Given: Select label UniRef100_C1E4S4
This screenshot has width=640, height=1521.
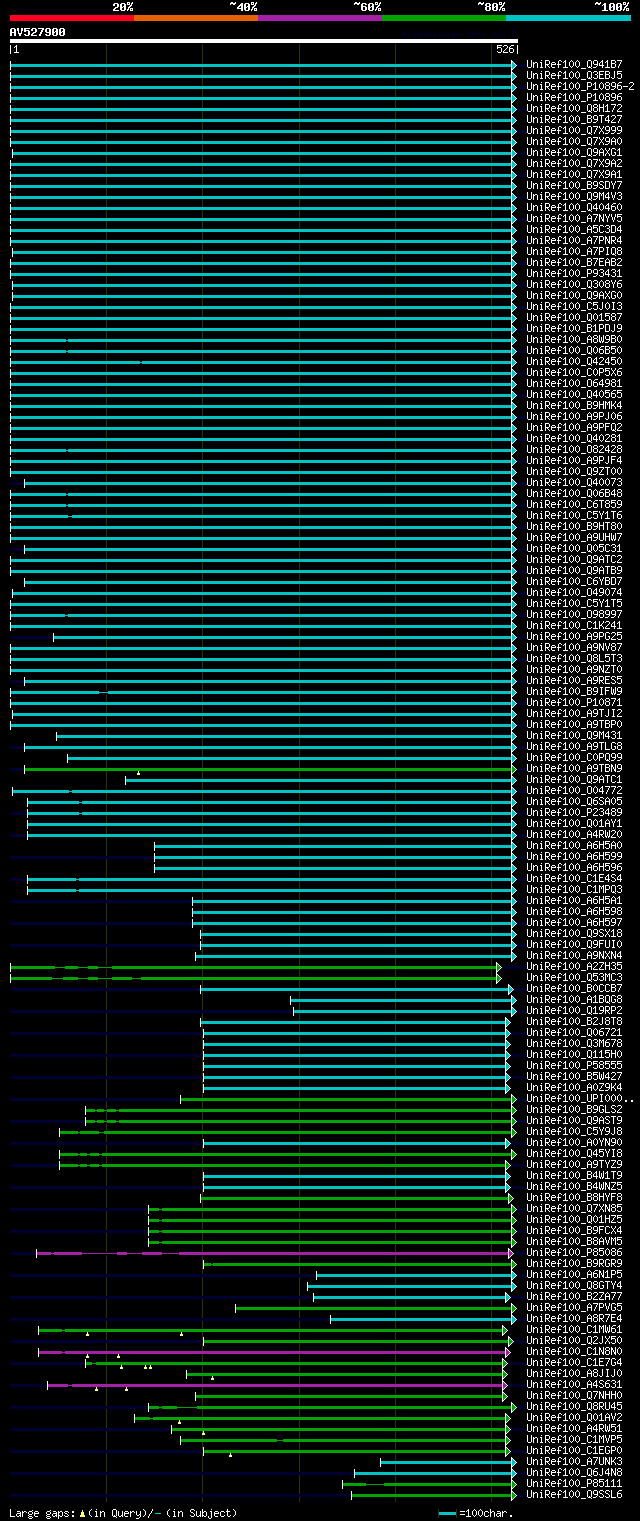Looking at the screenshot, I should (x=574, y=879).
